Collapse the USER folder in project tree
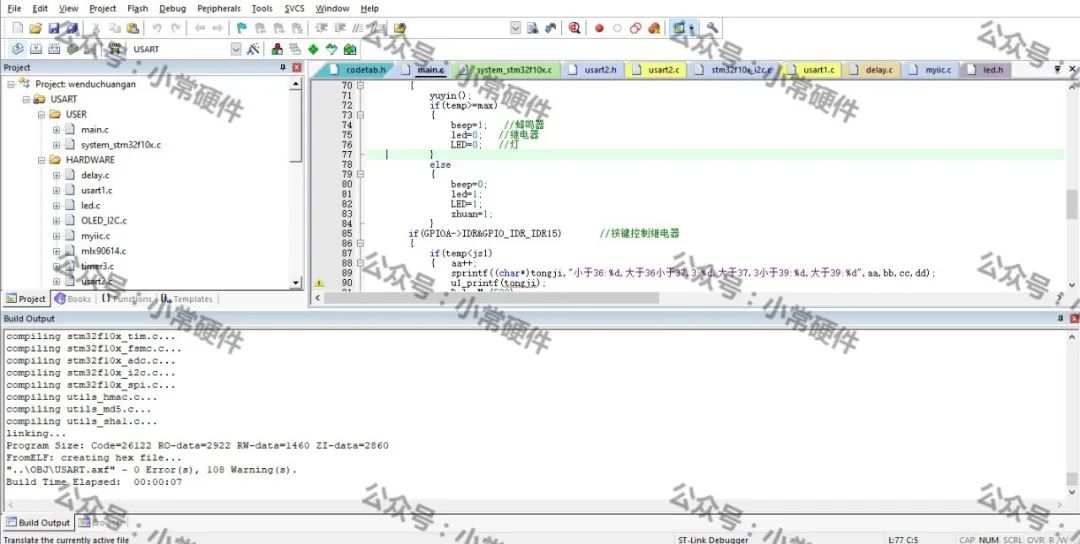Screen dimensions: 1080x544 point(41,114)
